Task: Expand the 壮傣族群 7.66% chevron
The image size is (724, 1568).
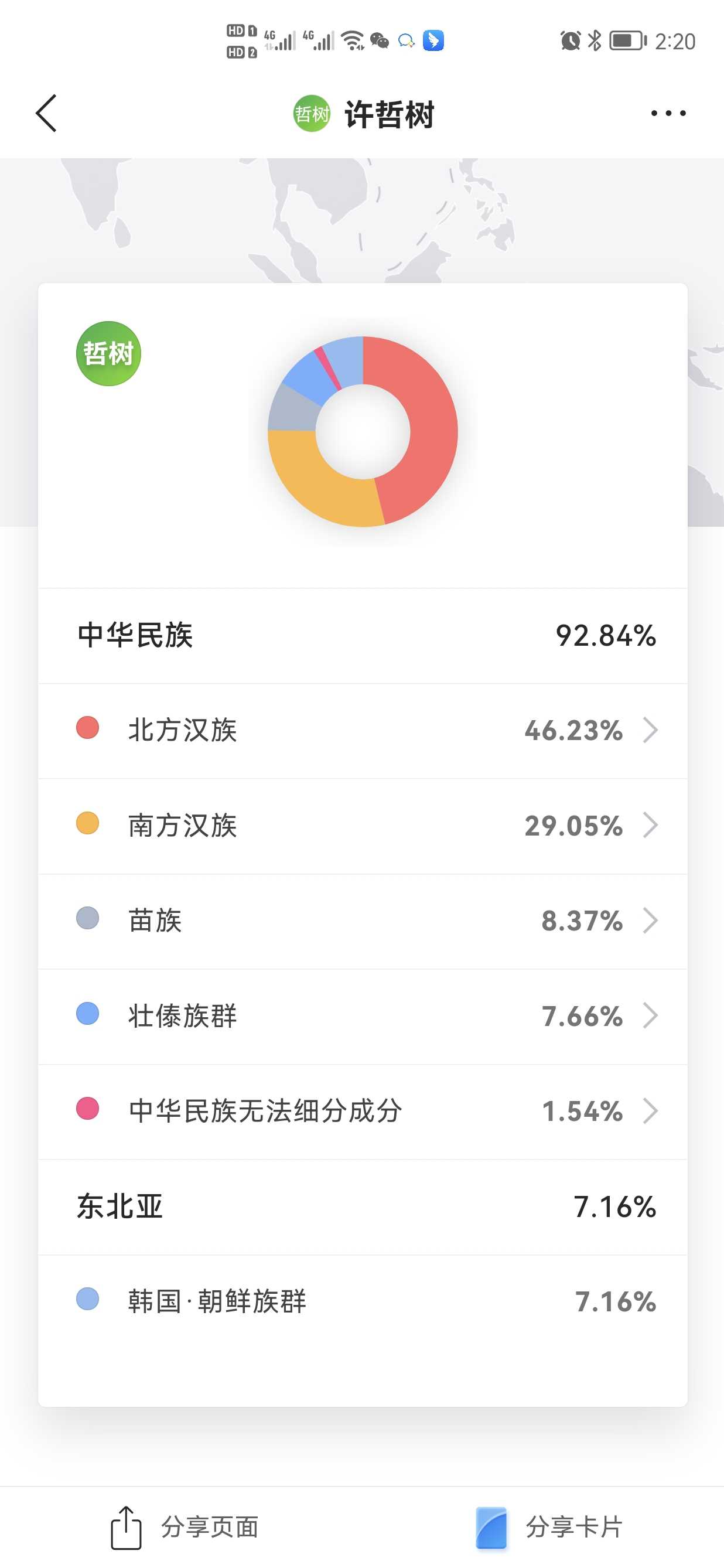Action: pyautogui.click(x=650, y=1015)
